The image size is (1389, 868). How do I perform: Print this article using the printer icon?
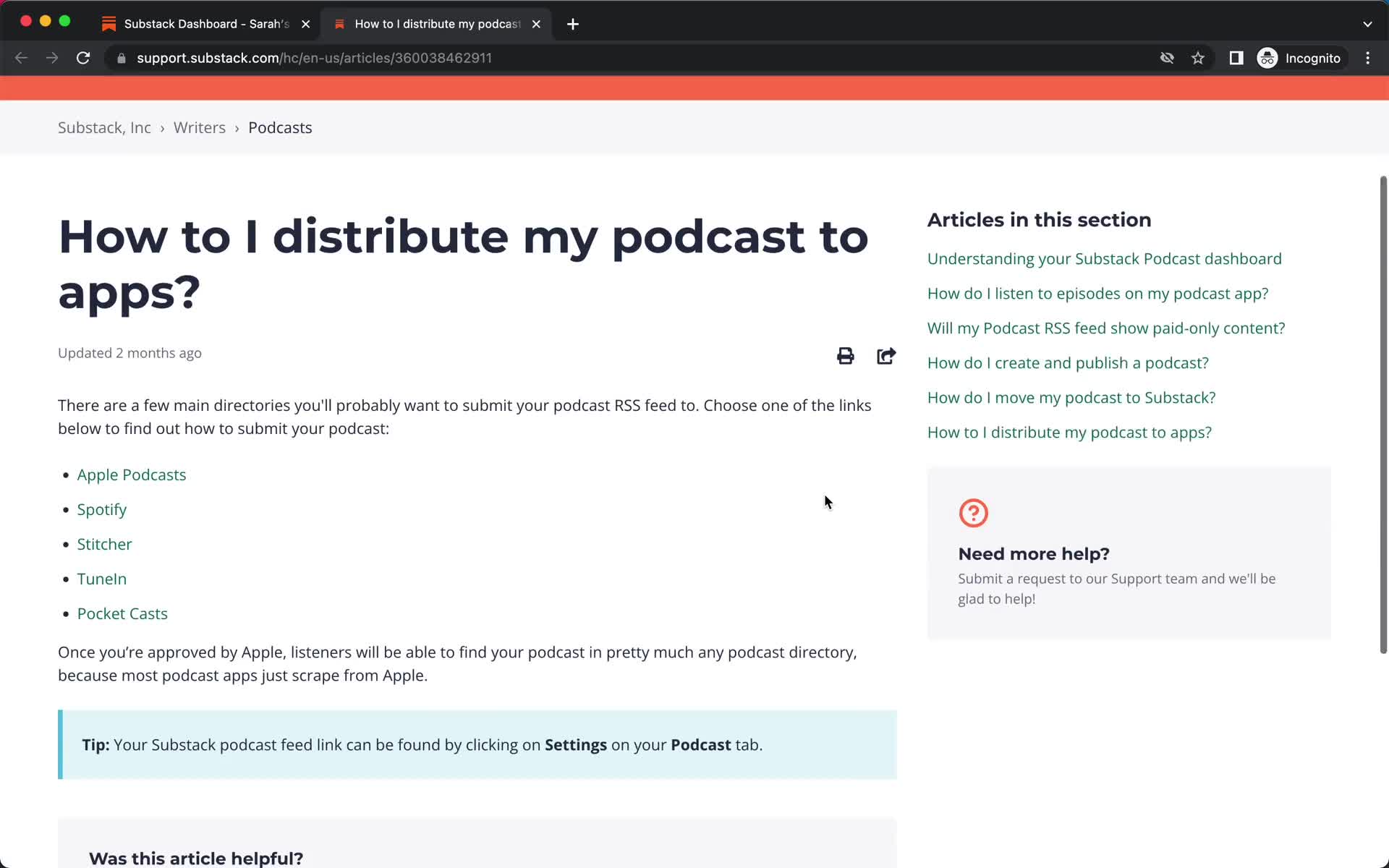click(845, 356)
